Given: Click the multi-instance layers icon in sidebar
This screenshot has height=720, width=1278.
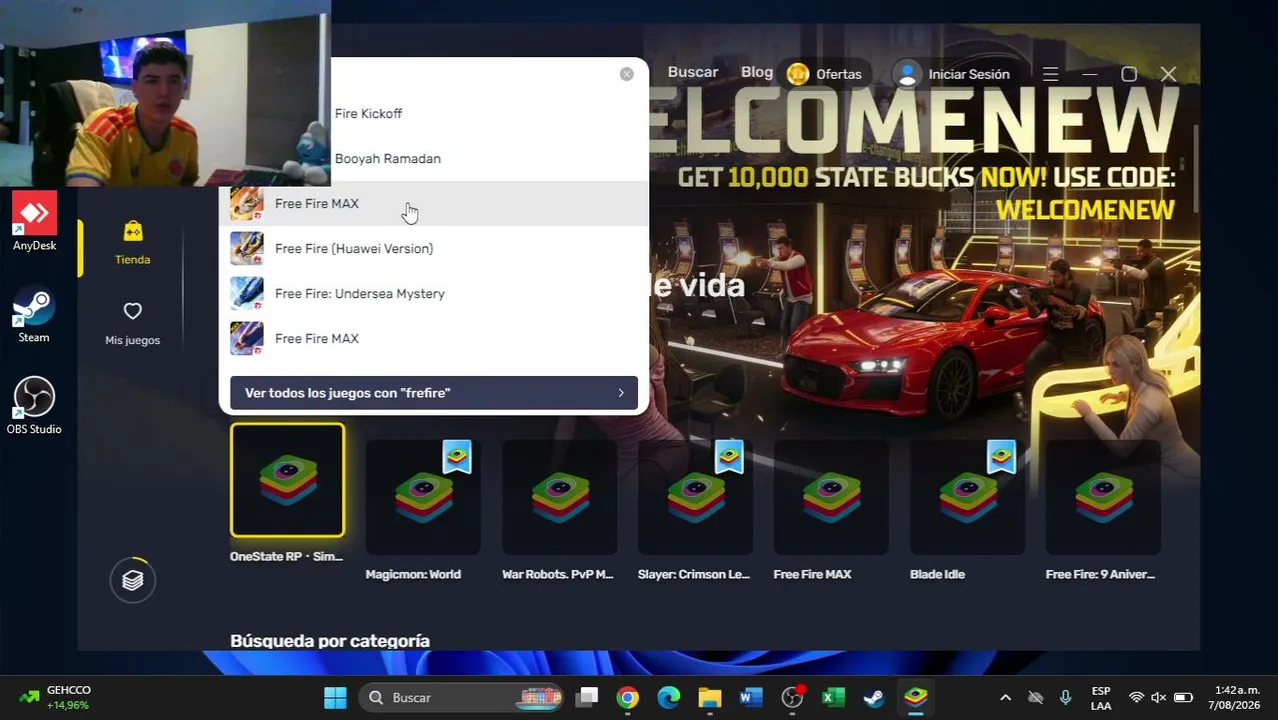Looking at the screenshot, I should point(133,580).
